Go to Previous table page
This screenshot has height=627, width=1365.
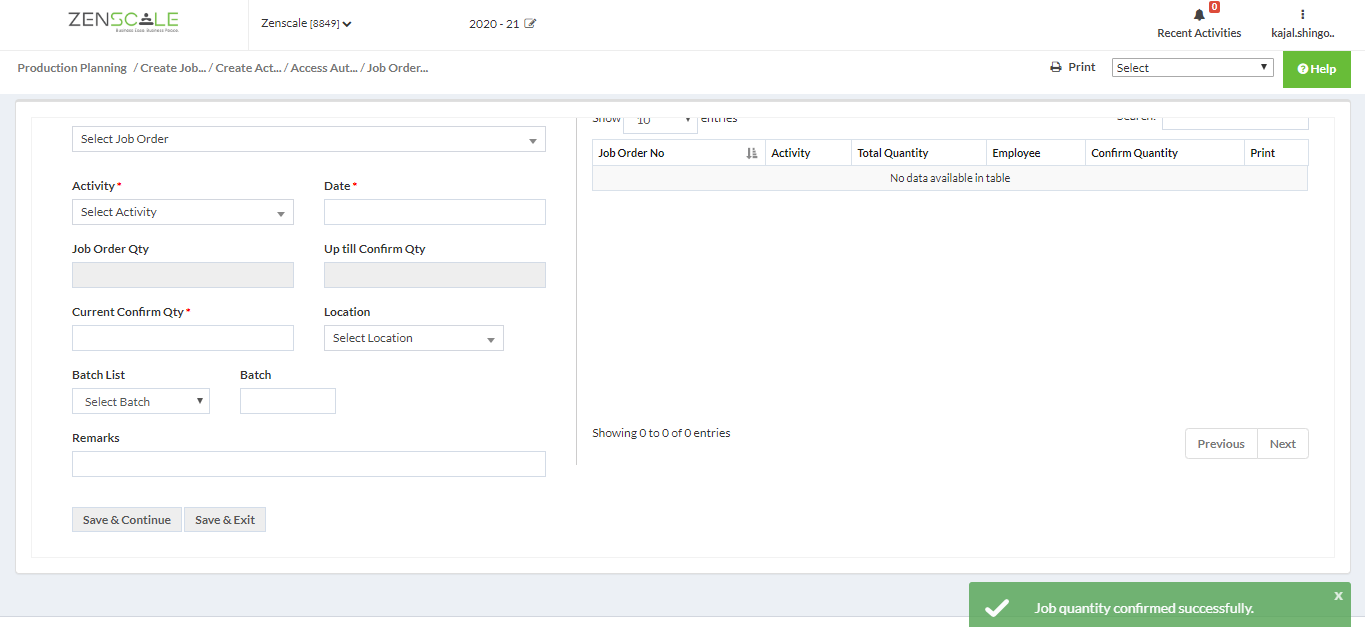point(1221,444)
